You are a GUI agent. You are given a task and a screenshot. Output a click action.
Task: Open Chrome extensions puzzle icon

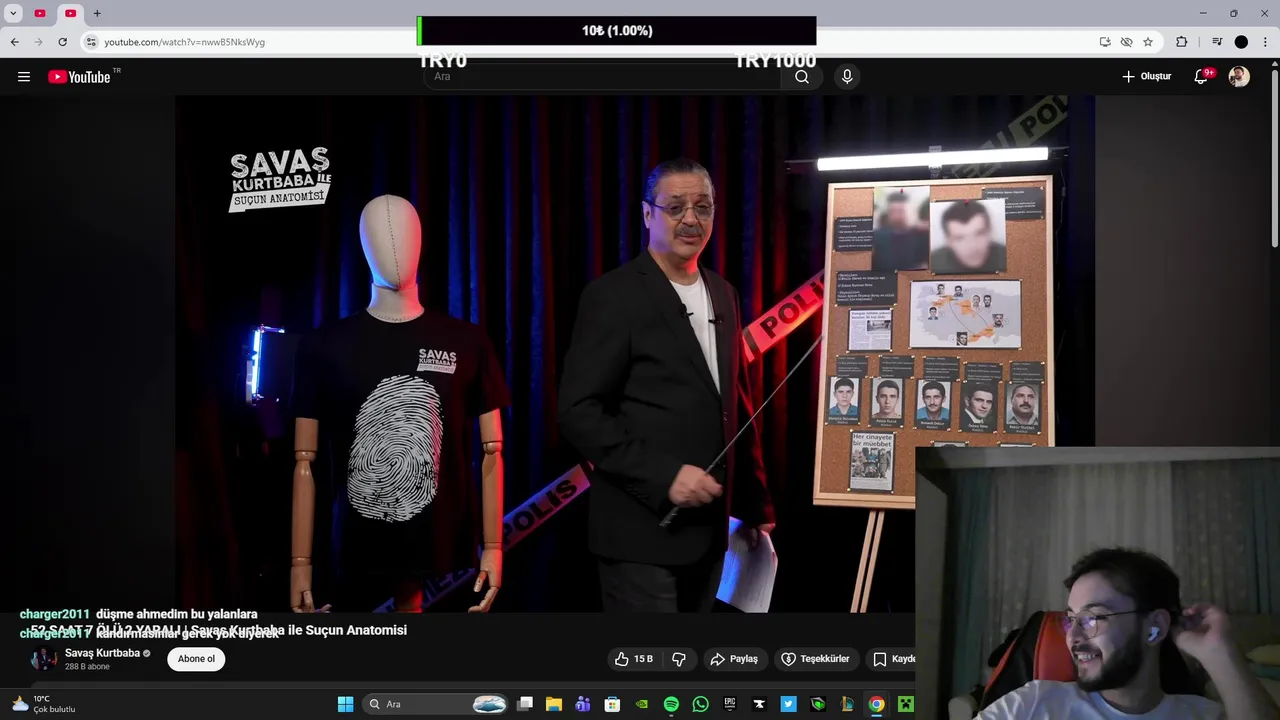click(1182, 42)
